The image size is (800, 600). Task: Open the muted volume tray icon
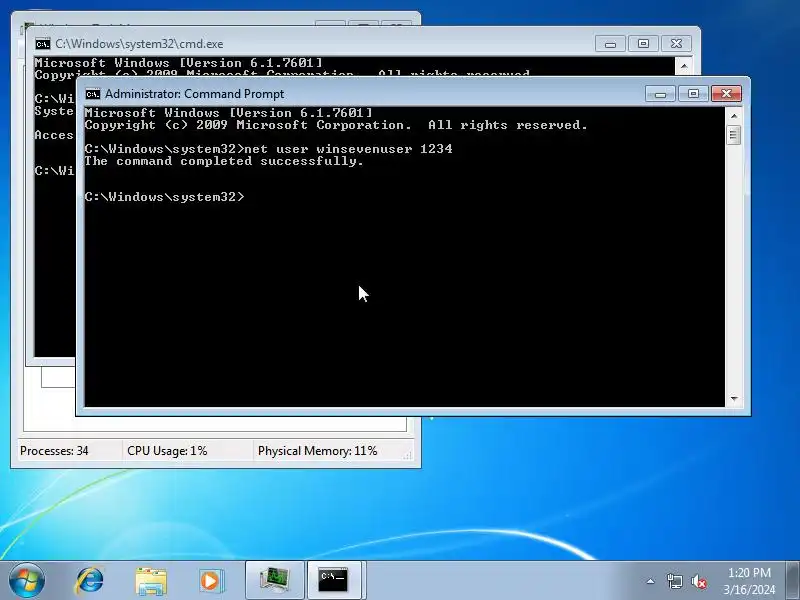698,581
